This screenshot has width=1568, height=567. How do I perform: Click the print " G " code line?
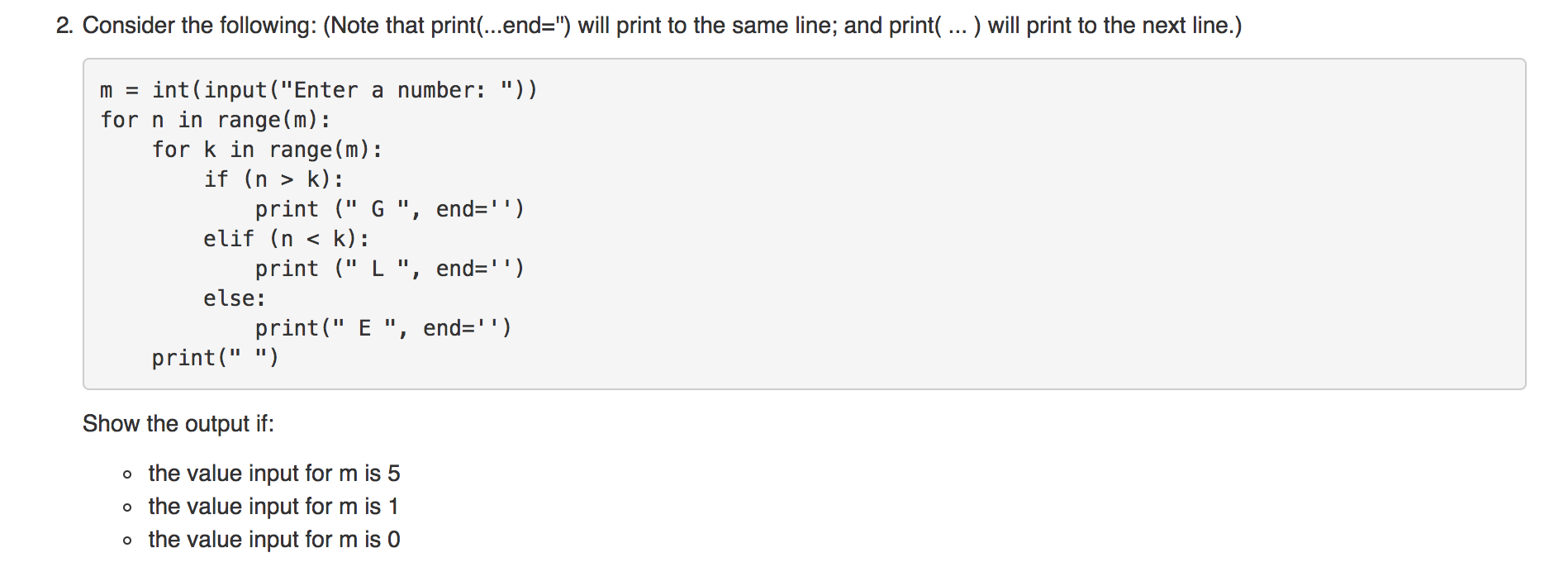[x=389, y=209]
